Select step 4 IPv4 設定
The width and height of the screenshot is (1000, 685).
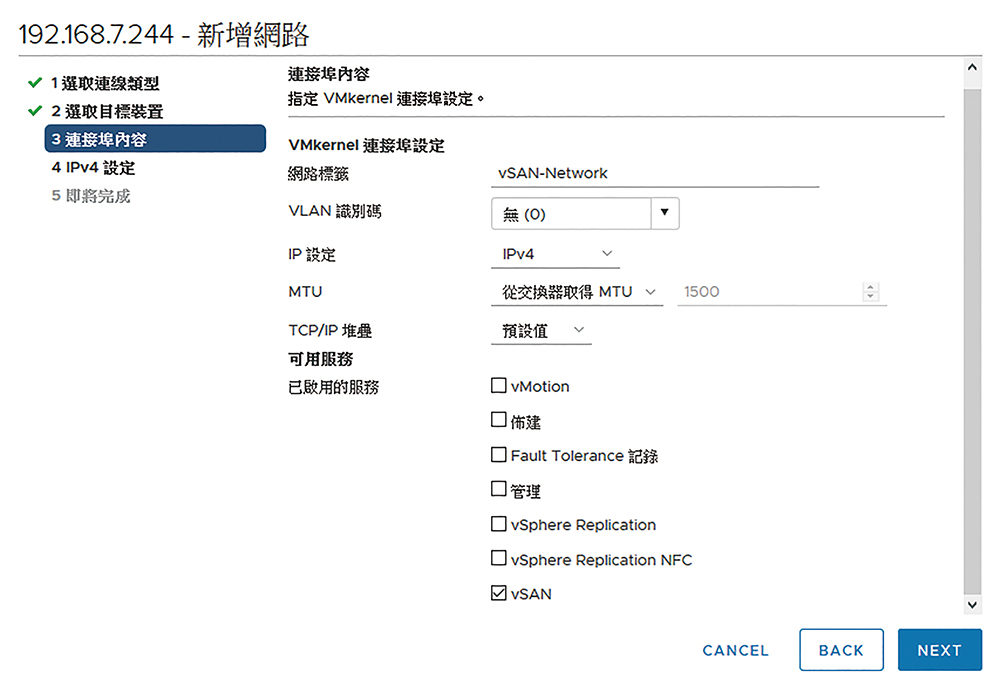click(93, 168)
